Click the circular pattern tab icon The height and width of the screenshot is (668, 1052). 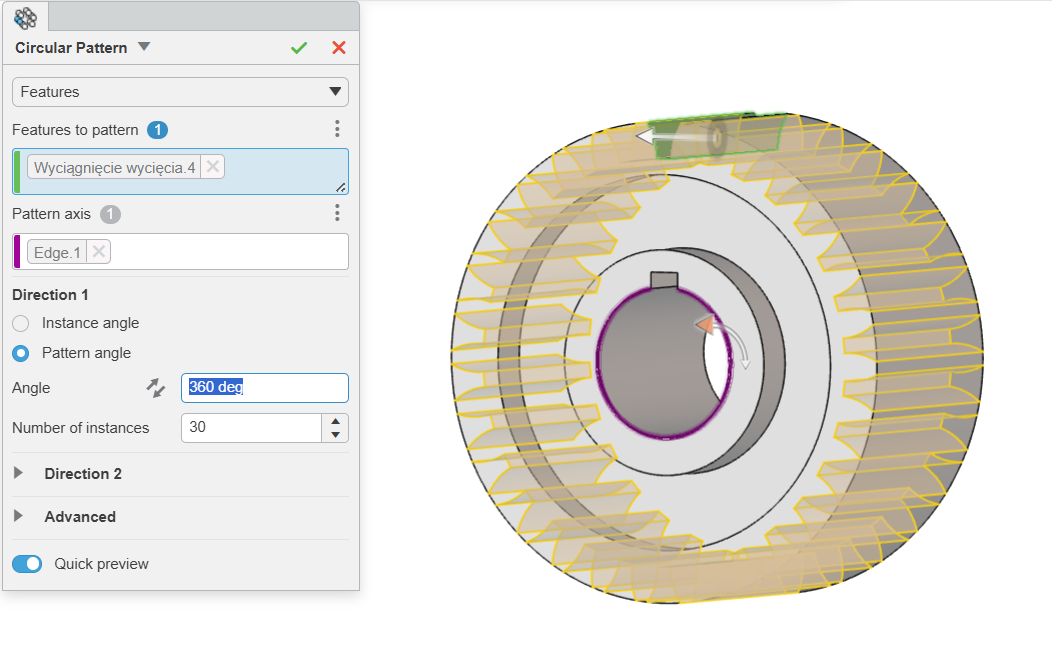click(x=25, y=17)
